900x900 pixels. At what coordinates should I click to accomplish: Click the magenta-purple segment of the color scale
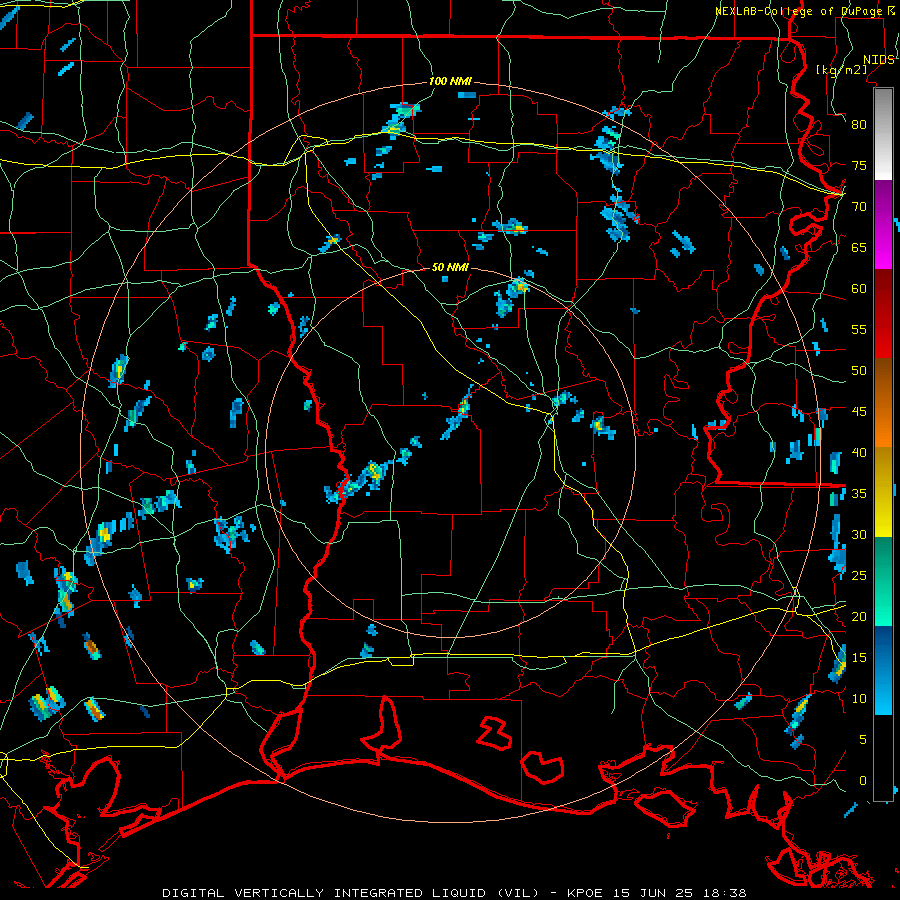pos(883,225)
